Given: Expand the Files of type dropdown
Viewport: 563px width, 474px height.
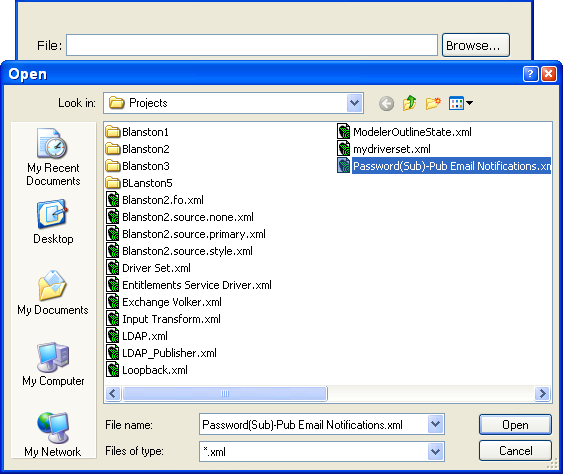Looking at the screenshot, I should pos(436,451).
